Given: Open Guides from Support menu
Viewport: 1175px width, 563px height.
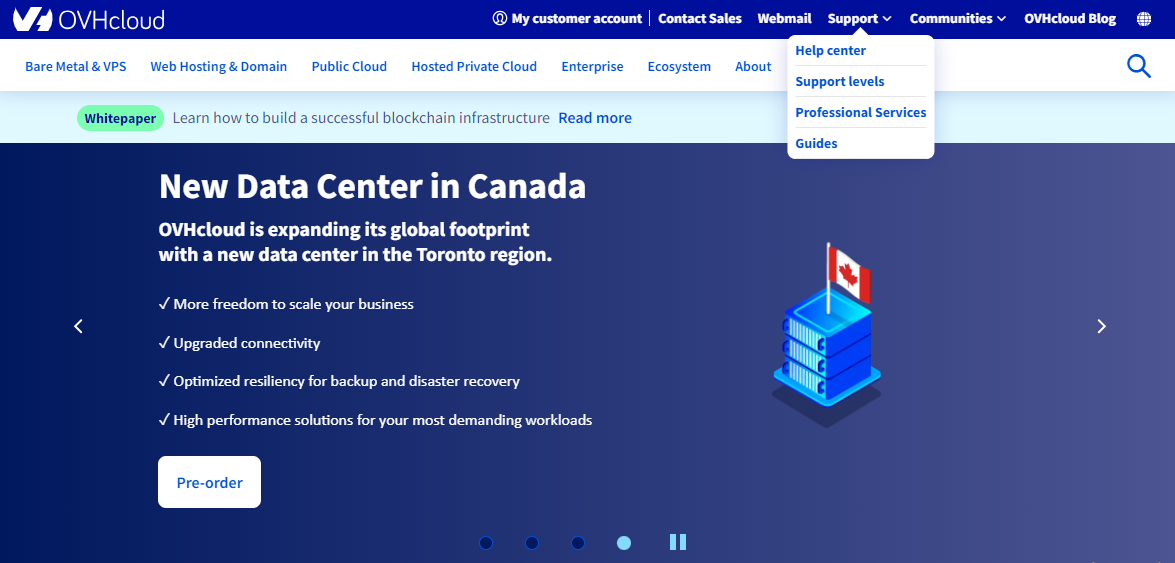Looking at the screenshot, I should [x=816, y=144].
